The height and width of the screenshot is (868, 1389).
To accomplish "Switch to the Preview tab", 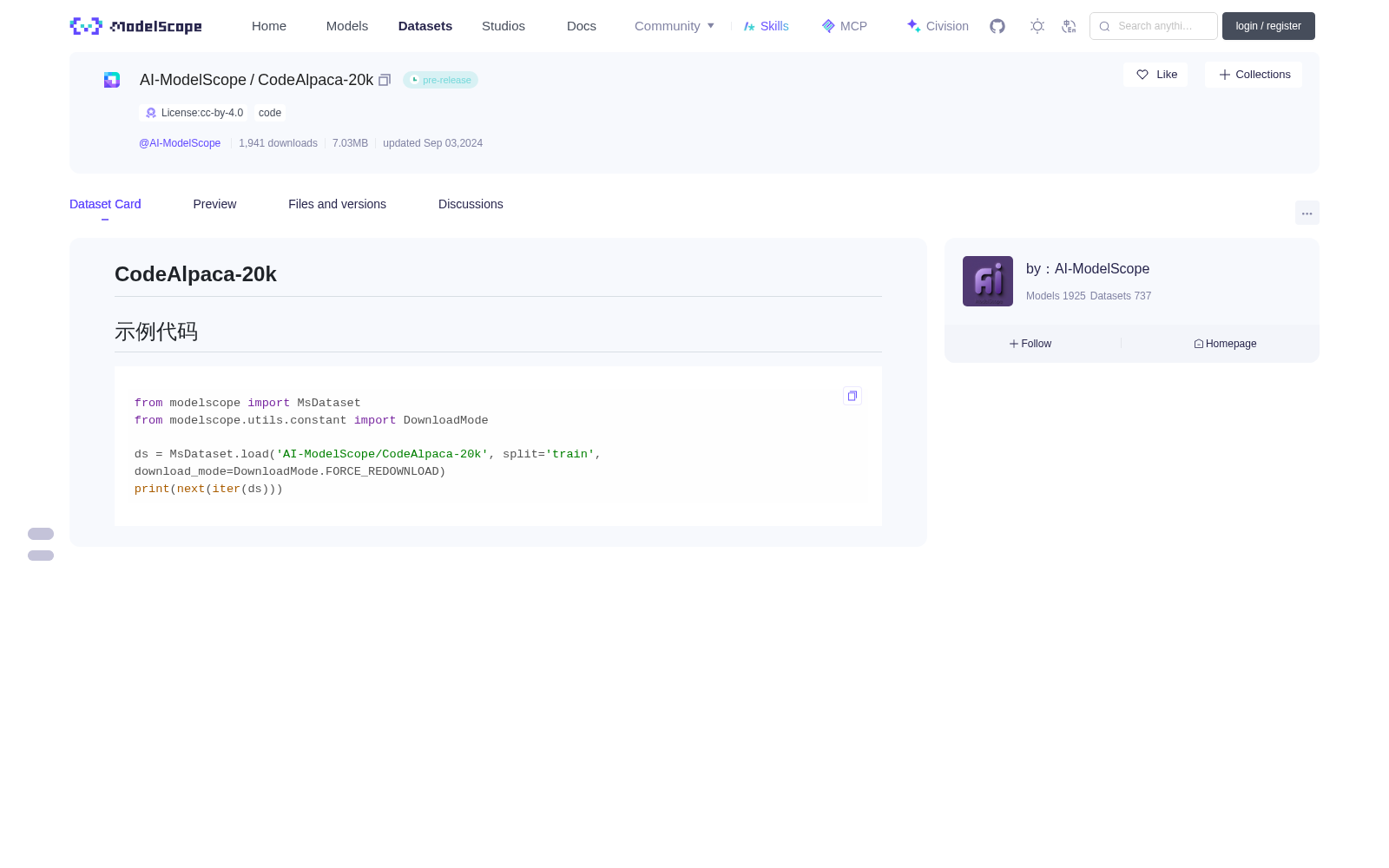I will click(214, 204).
